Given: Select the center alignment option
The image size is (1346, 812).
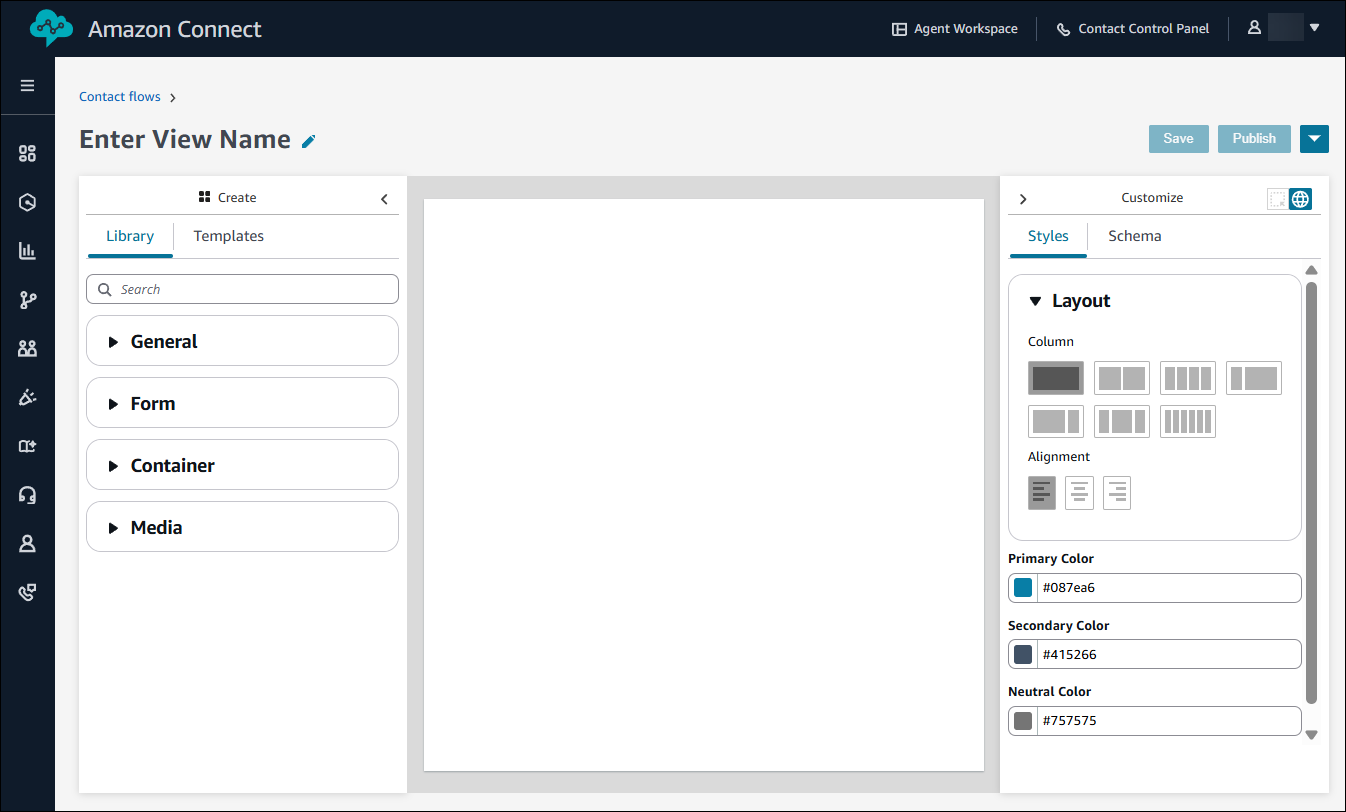Looking at the screenshot, I should pos(1079,492).
